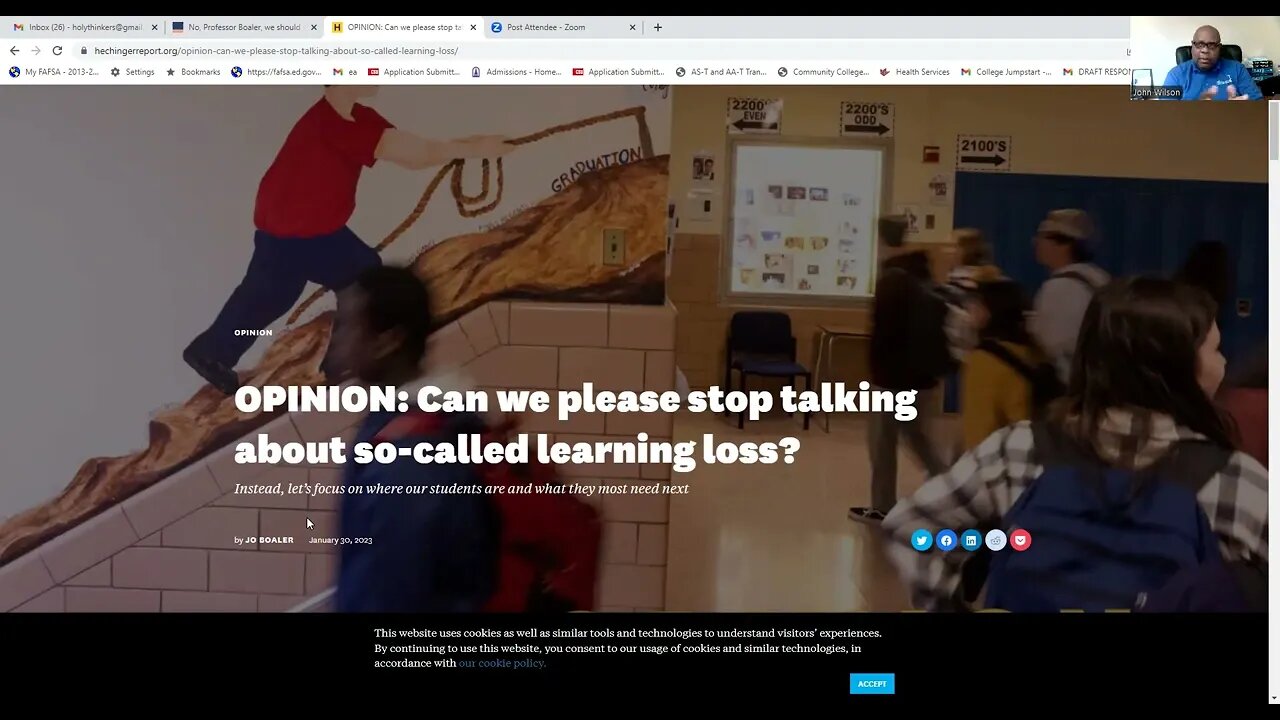The width and height of the screenshot is (1280, 720).
Task: Select the Hechinger OPINION article tab
Action: (404, 27)
